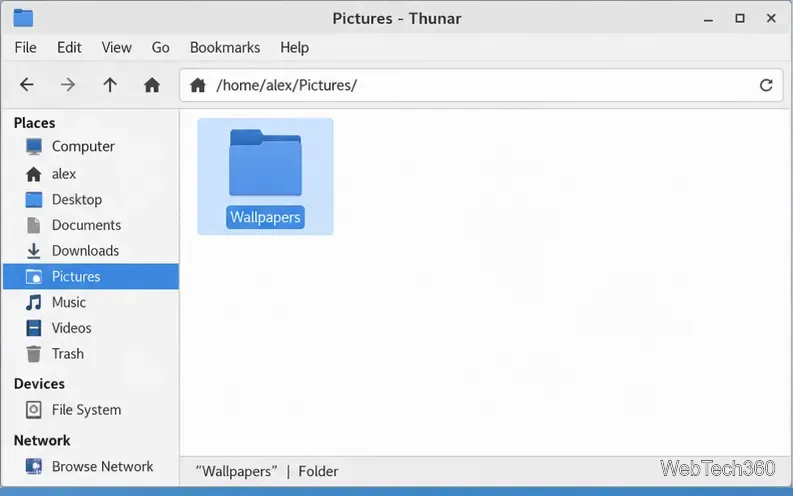Click the home icon inside the path bar
This screenshot has width=793, height=496.
coord(198,85)
